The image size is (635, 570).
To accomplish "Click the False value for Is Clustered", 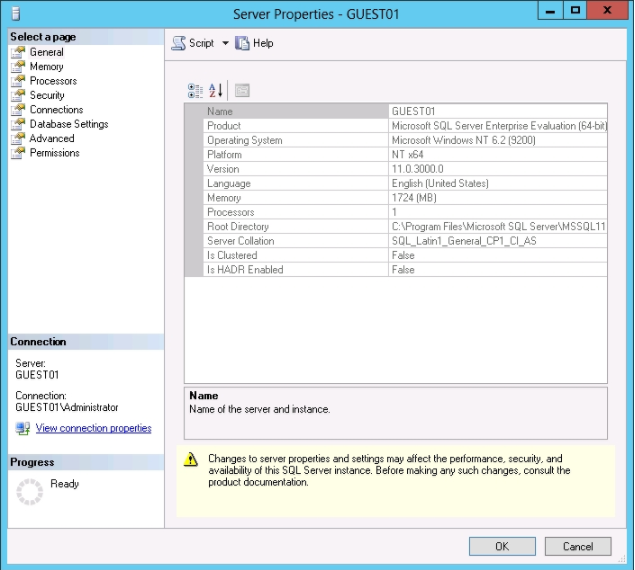I will [x=403, y=255].
